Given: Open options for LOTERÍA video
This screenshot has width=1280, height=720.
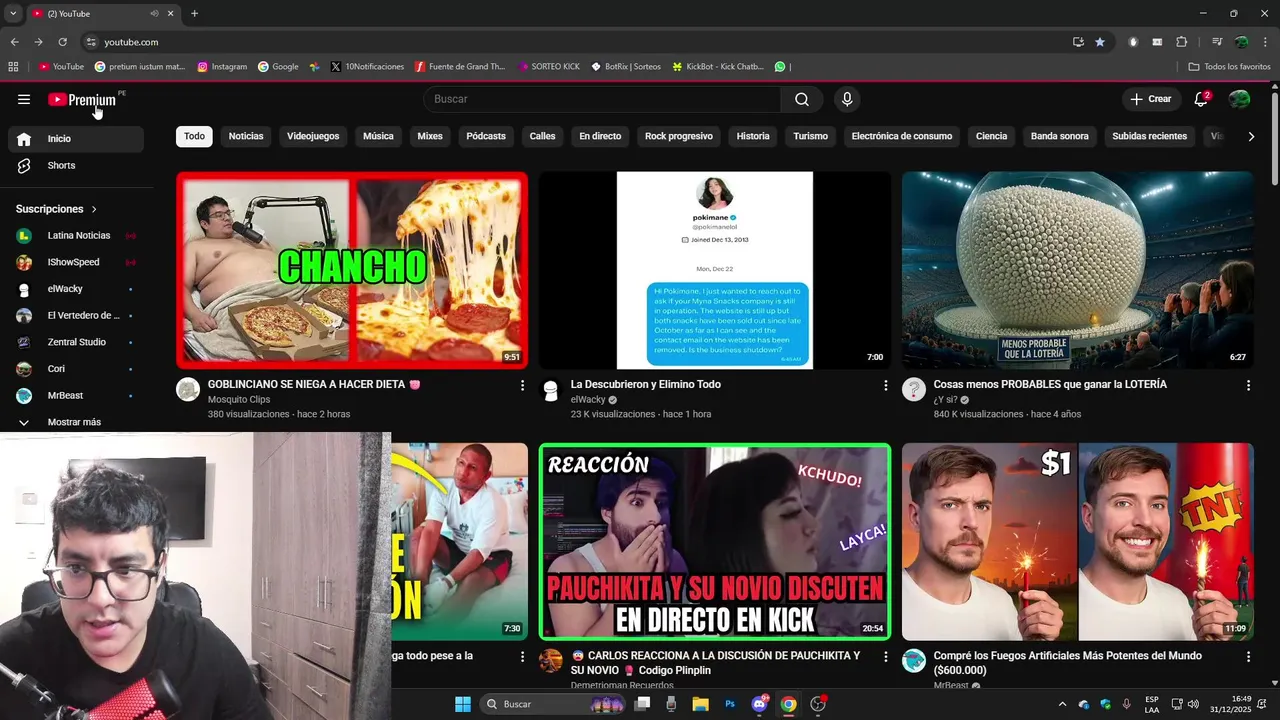Looking at the screenshot, I should coord(1248,385).
